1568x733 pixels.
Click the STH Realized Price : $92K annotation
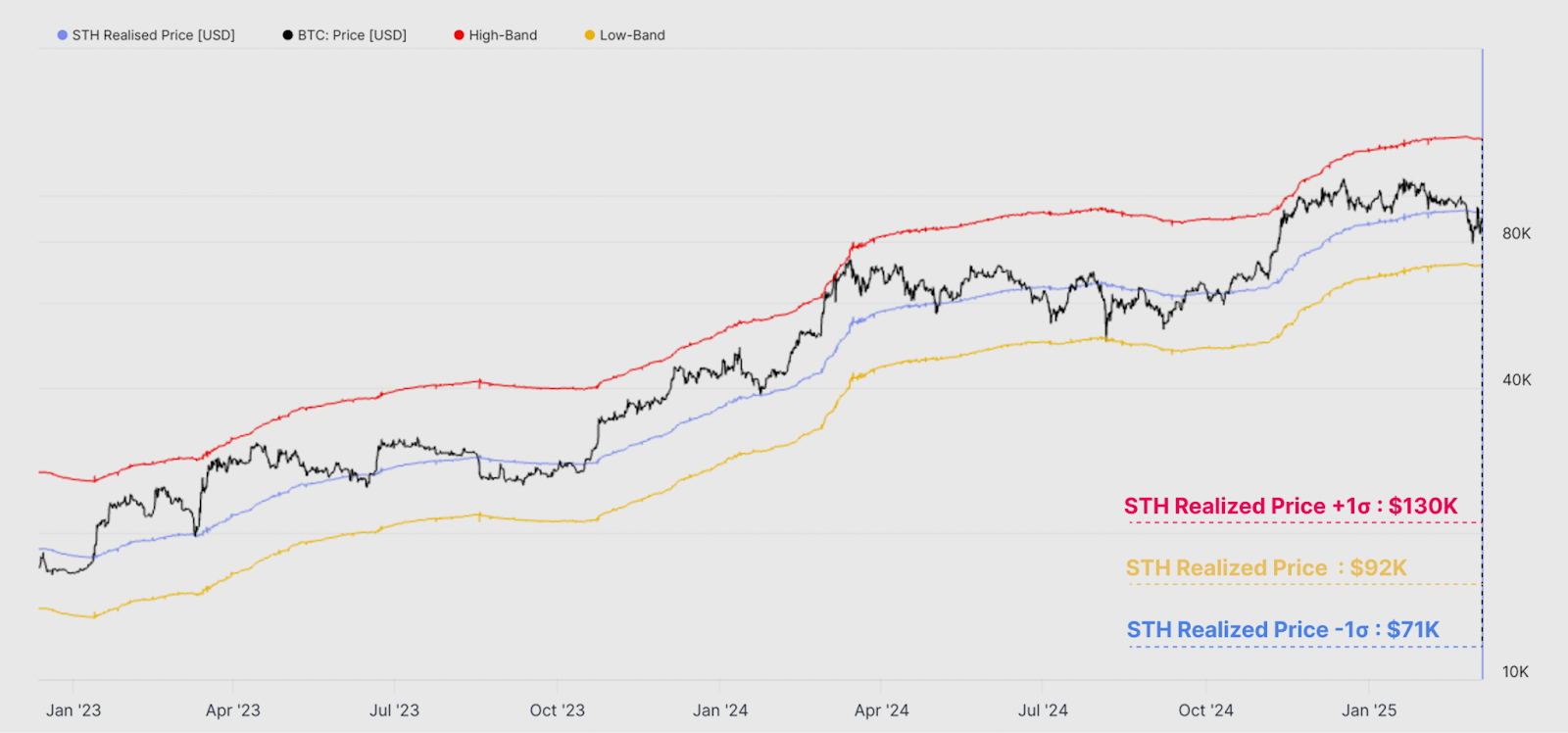coord(1266,568)
